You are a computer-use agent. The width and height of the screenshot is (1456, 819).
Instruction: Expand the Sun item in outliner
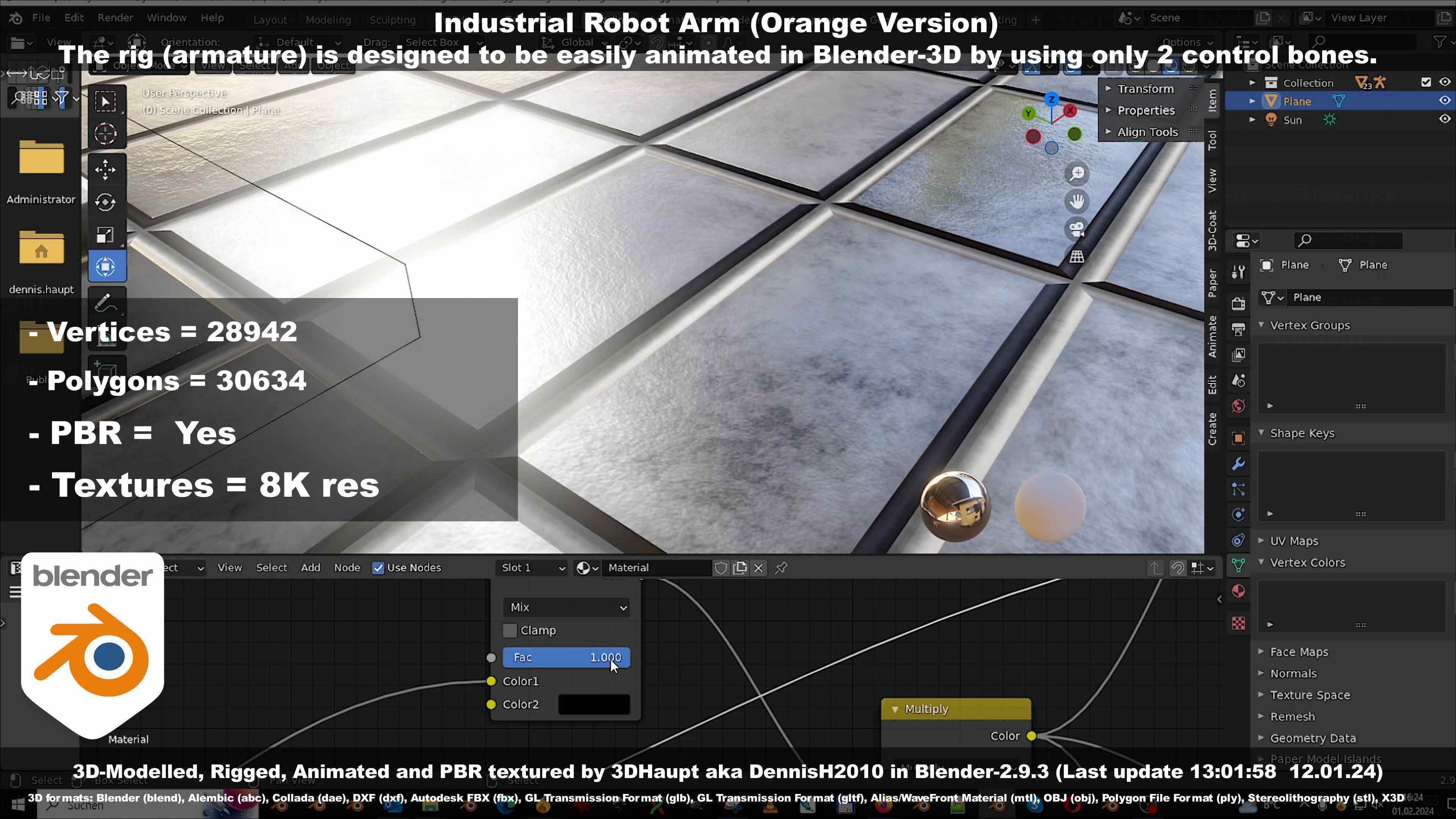(x=1252, y=119)
